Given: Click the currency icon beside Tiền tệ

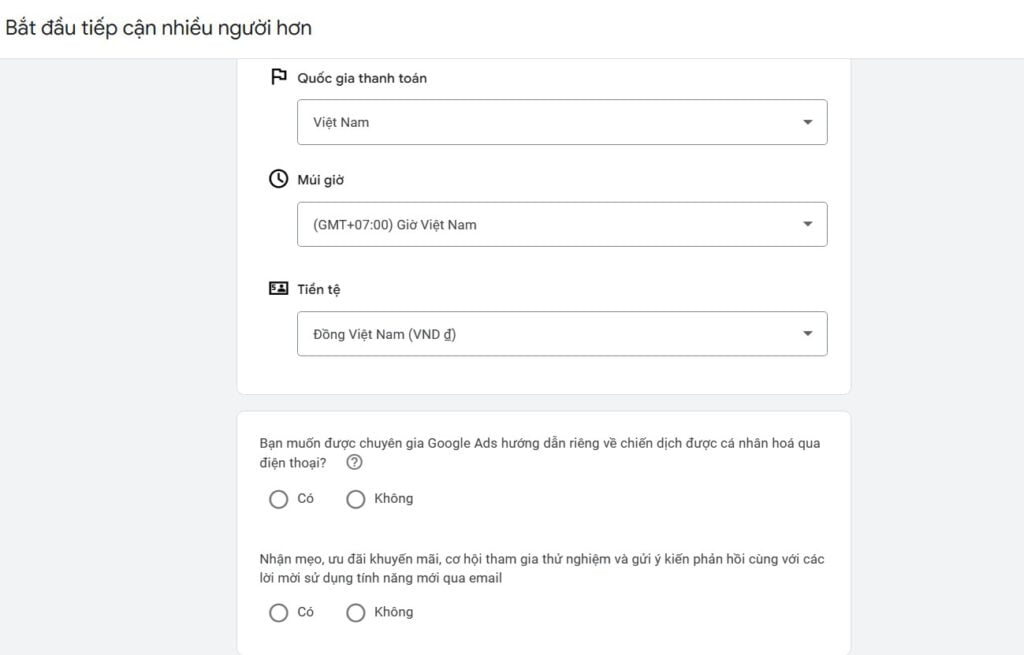Looking at the screenshot, I should (x=279, y=288).
